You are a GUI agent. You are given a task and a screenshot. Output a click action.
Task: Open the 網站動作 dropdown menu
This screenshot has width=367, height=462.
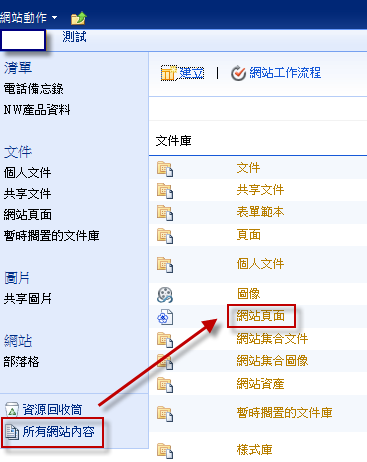click(x=29, y=17)
